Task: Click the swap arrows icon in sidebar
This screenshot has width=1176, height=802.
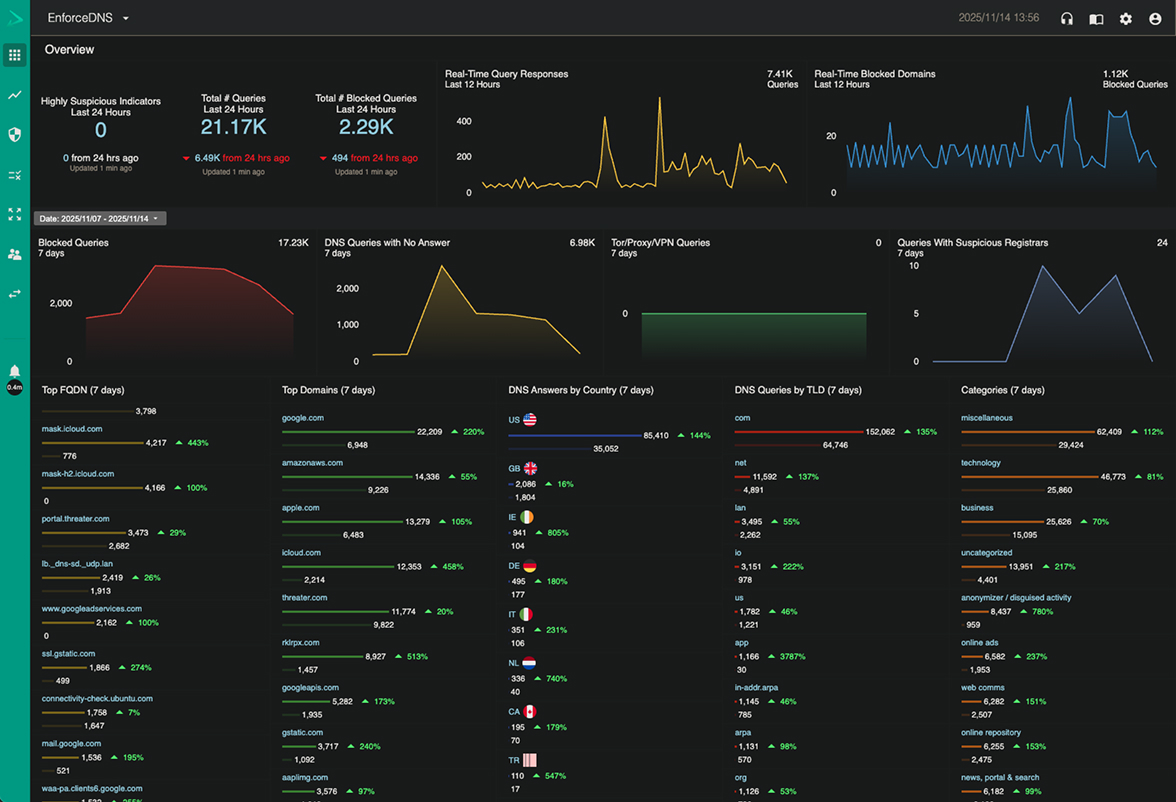Action: [14, 294]
